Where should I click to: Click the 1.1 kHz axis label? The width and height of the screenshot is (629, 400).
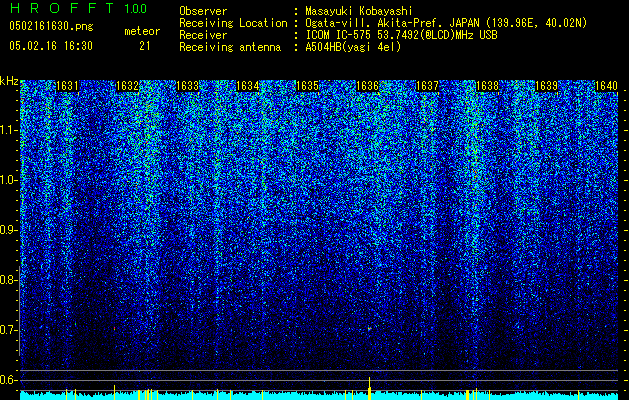(9, 130)
